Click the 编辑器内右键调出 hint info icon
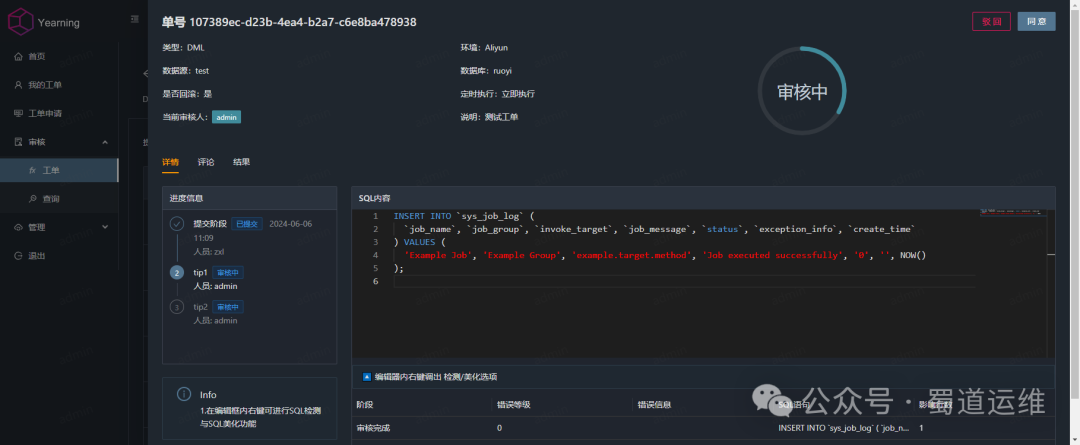1080x445 pixels. point(366,377)
